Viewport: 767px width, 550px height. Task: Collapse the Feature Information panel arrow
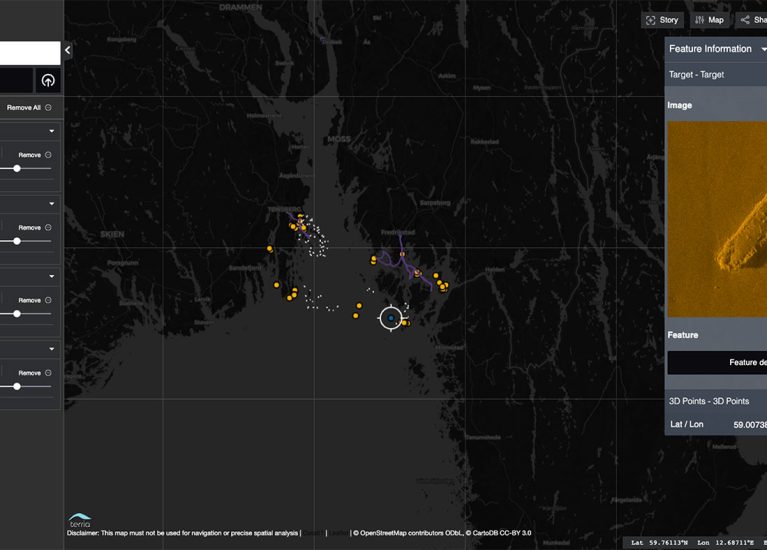click(x=764, y=49)
